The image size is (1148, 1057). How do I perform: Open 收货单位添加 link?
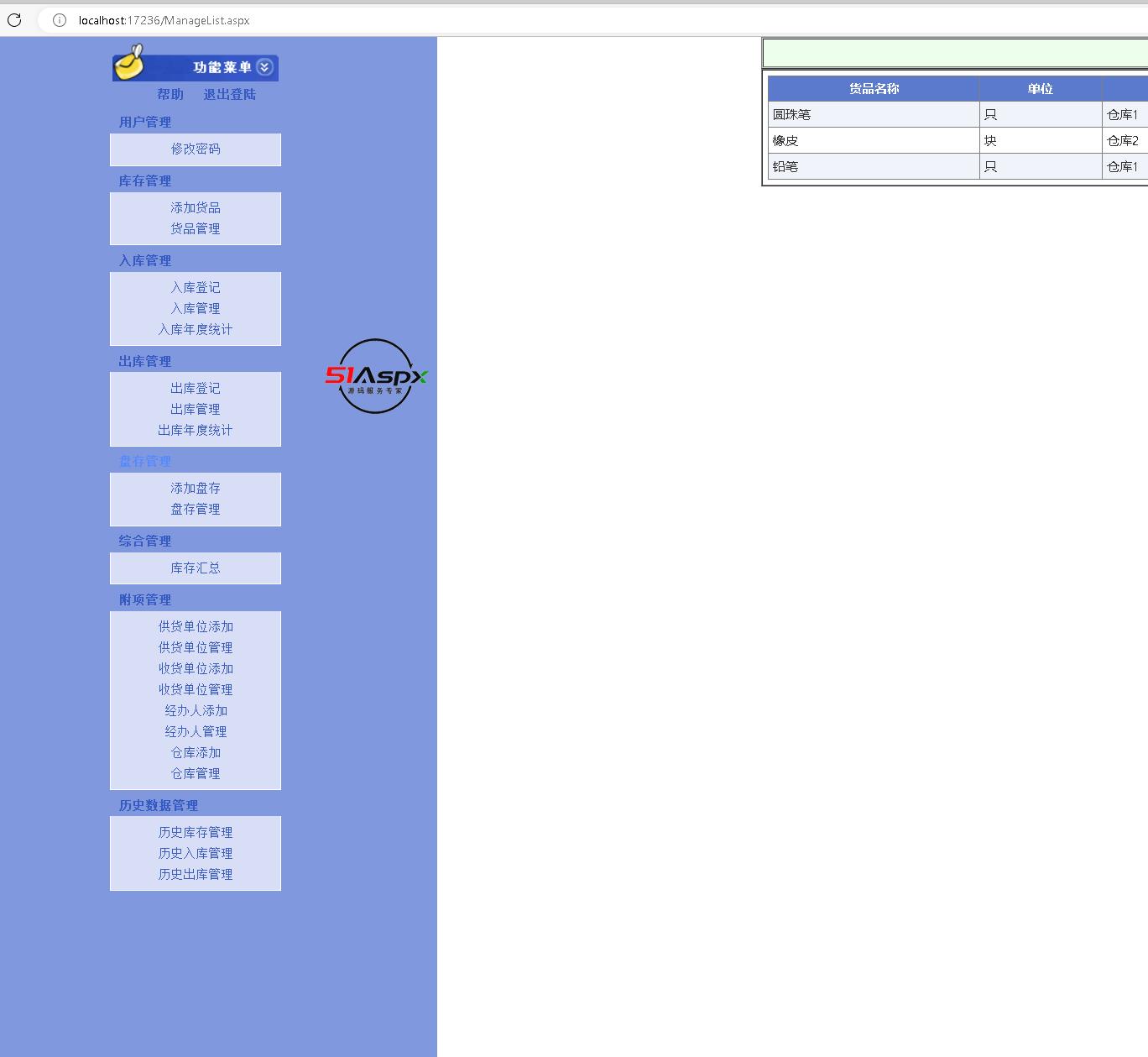click(196, 668)
